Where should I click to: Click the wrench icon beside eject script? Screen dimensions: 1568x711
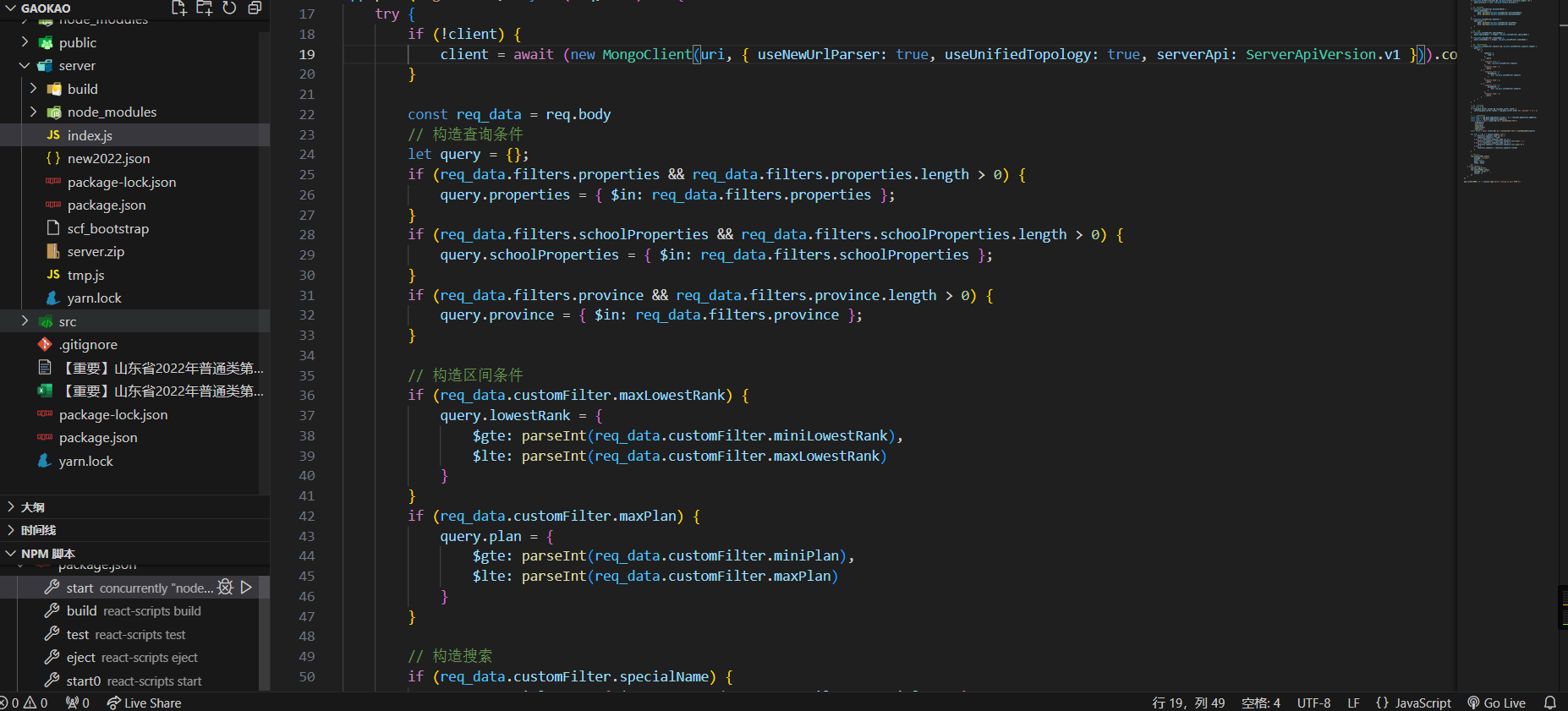coord(52,657)
